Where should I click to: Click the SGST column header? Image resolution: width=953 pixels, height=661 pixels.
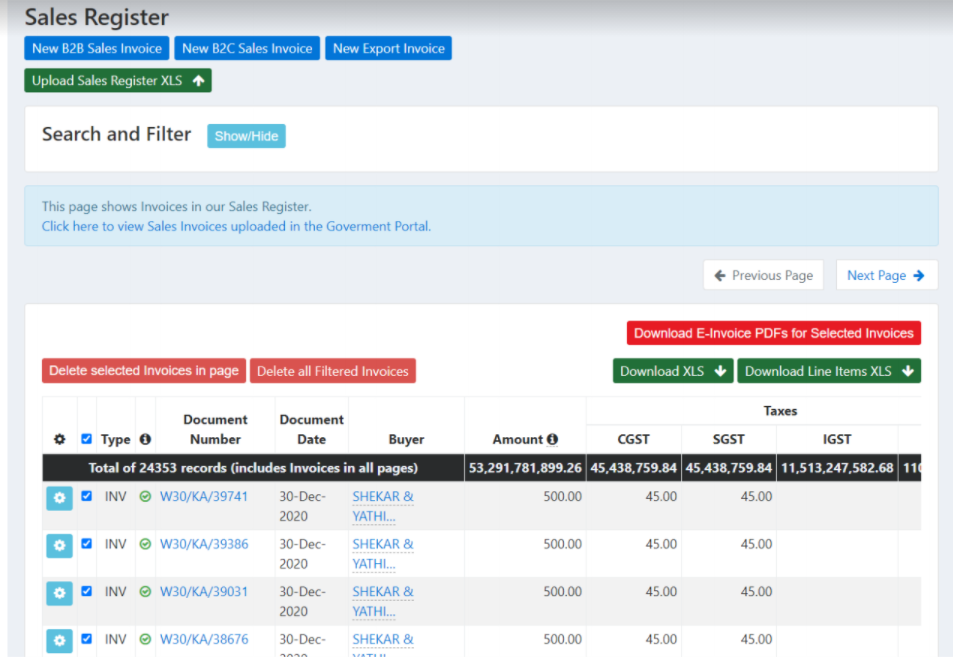click(x=728, y=439)
